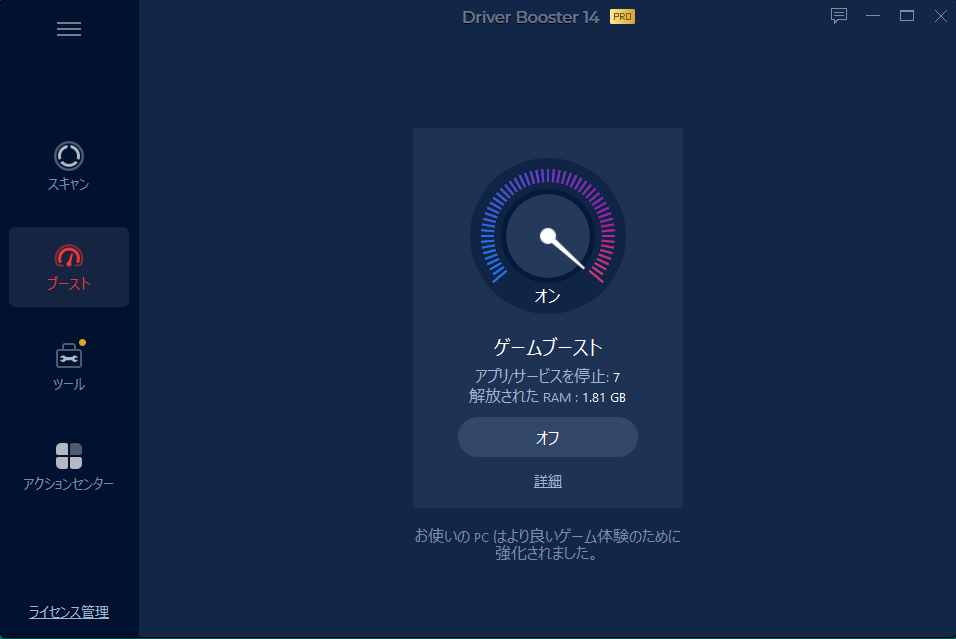Viewport: 956px width, 639px height.
Task: Click the 解放された RAM : 1.81 GB text
Action: tap(548, 397)
